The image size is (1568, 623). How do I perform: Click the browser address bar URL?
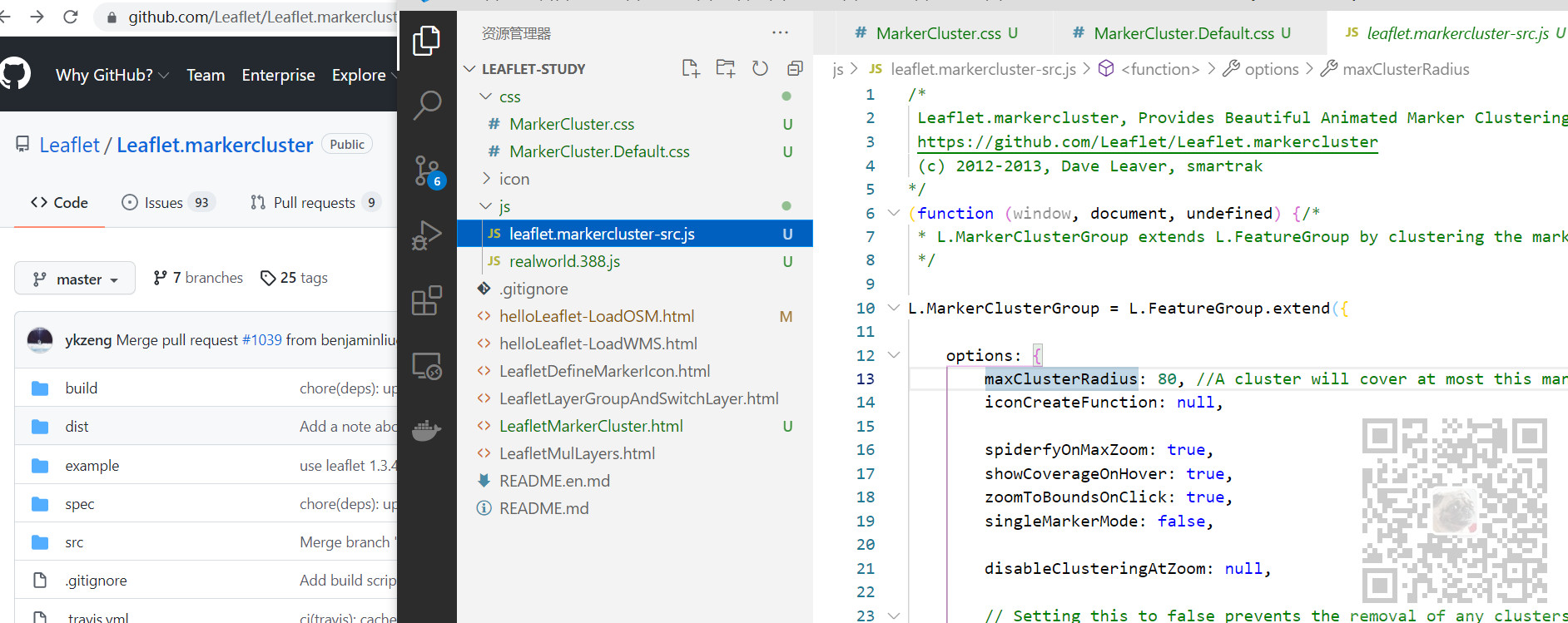tap(262, 17)
